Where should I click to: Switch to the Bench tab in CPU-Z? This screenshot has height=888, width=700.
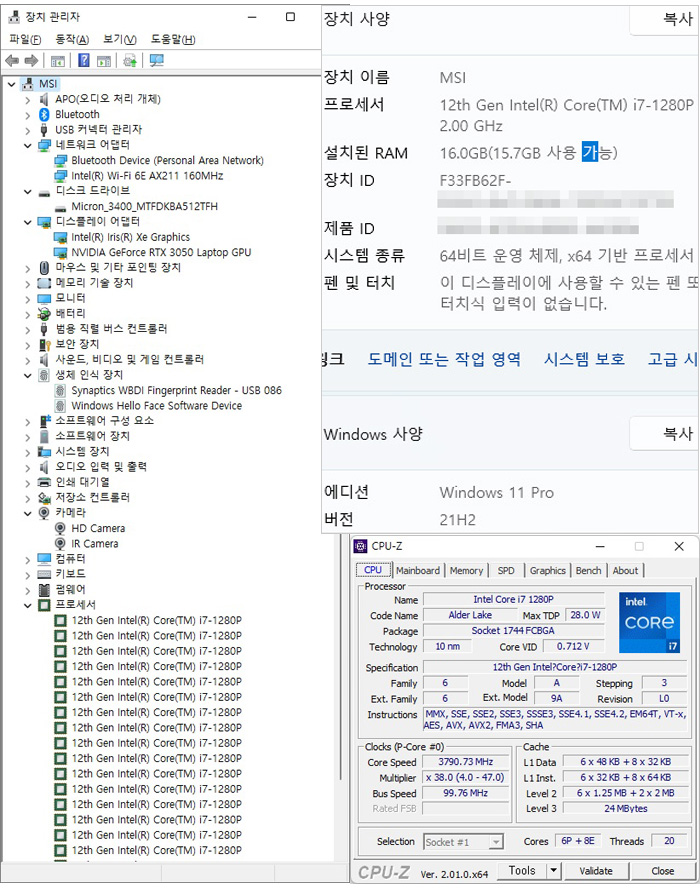point(588,570)
